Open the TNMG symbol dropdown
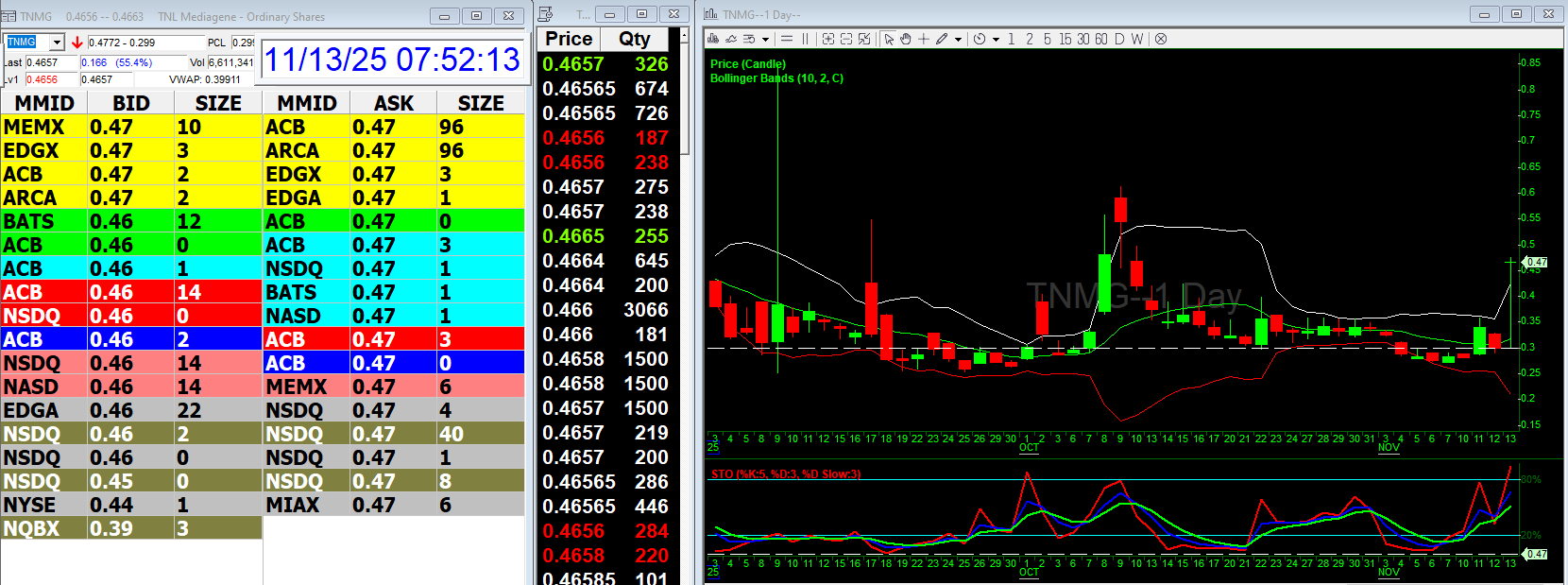 coord(57,43)
